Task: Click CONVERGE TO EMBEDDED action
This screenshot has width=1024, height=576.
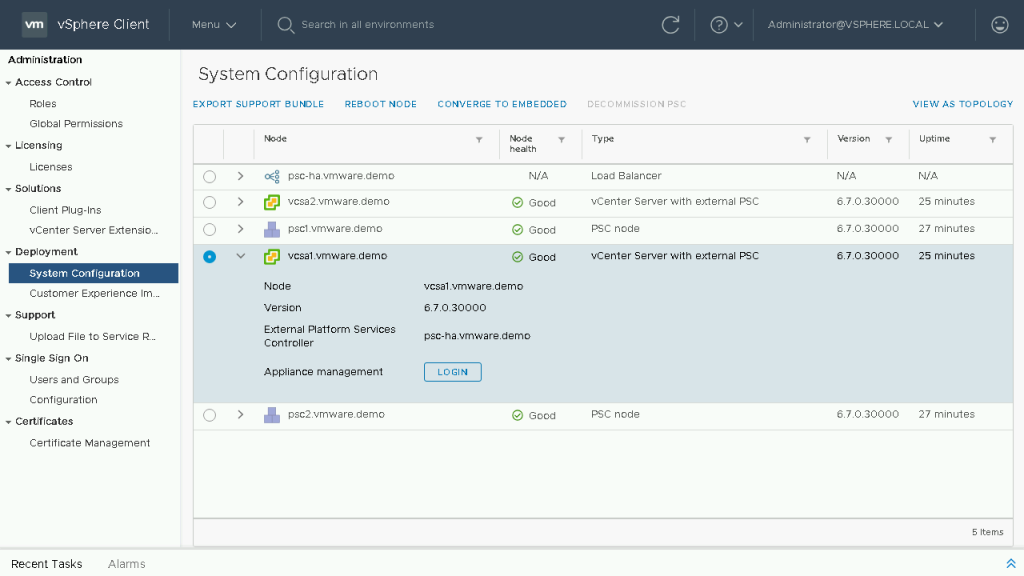Action: 502,104
